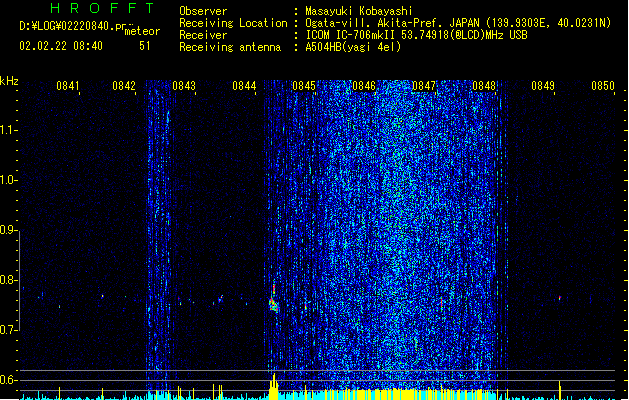Click the 1.1 kHz axis label
This screenshot has height=400, width=629.
(8, 130)
